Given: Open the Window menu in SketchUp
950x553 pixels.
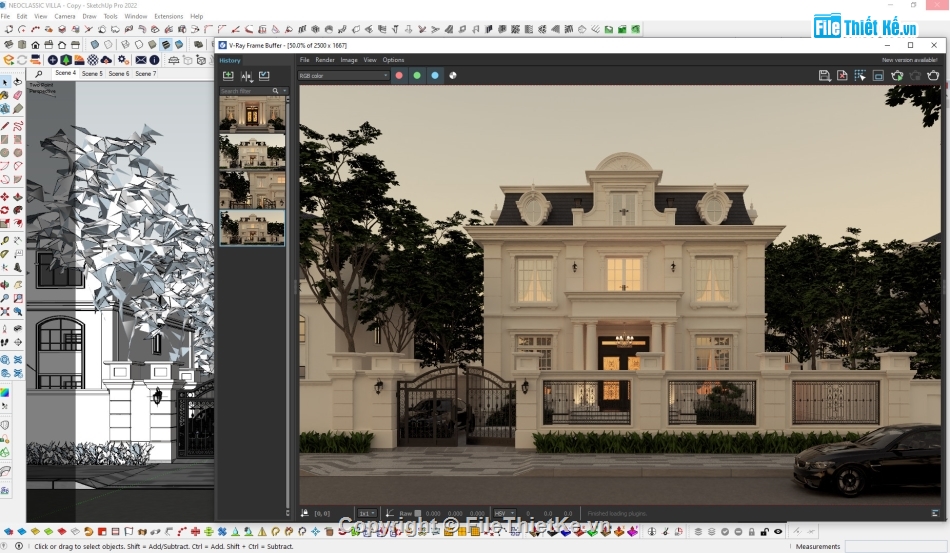Looking at the screenshot, I should tap(136, 16).
